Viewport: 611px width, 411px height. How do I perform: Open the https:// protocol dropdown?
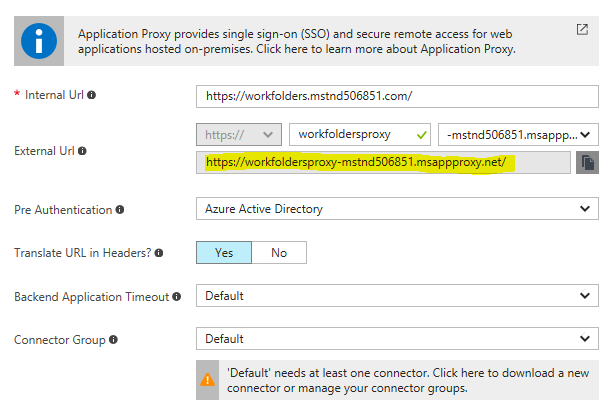pyautogui.click(x=239, y=135)
